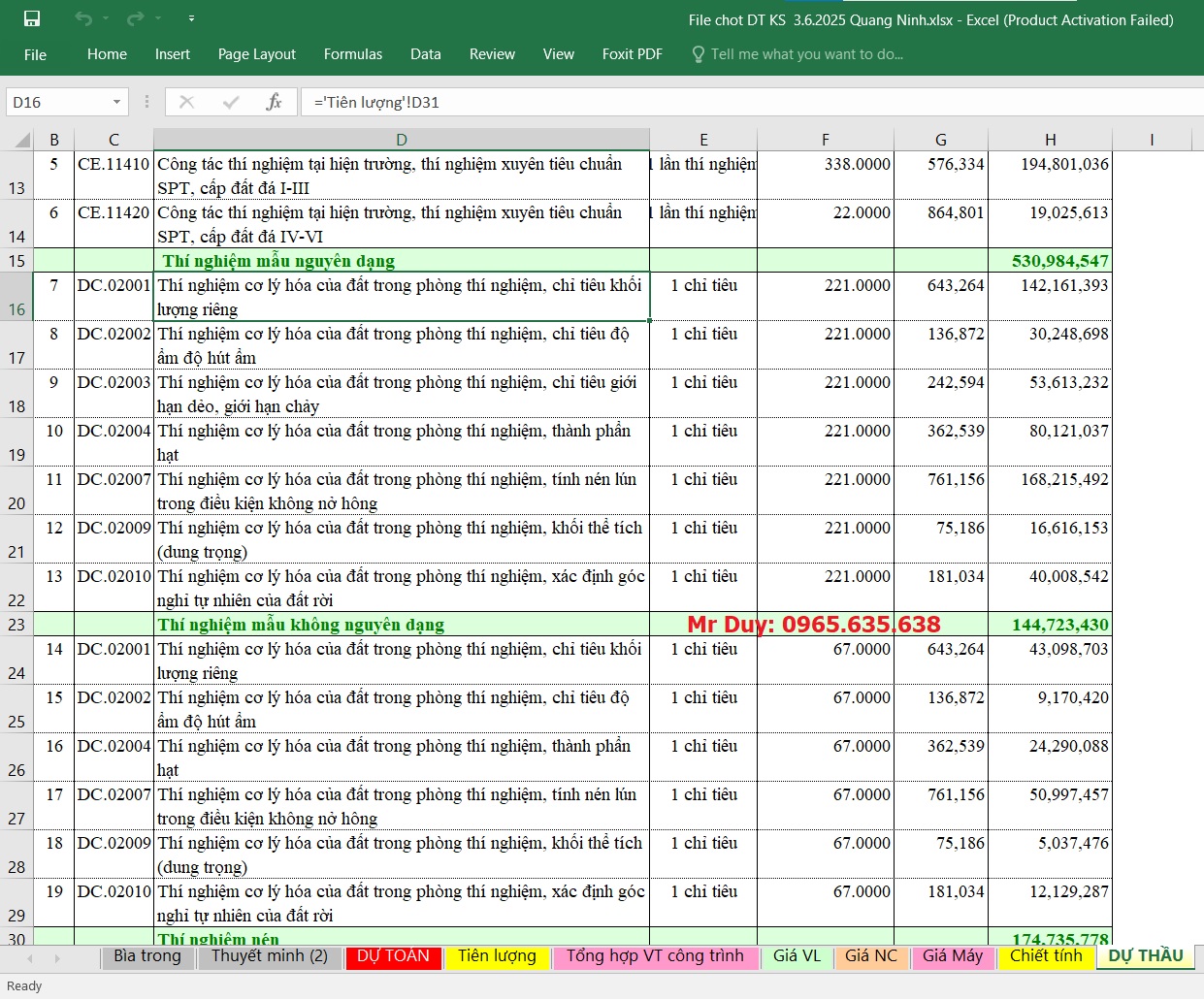Screen dimensions: 1204x1000
Task: Click the Save icon
Action: 32,17
